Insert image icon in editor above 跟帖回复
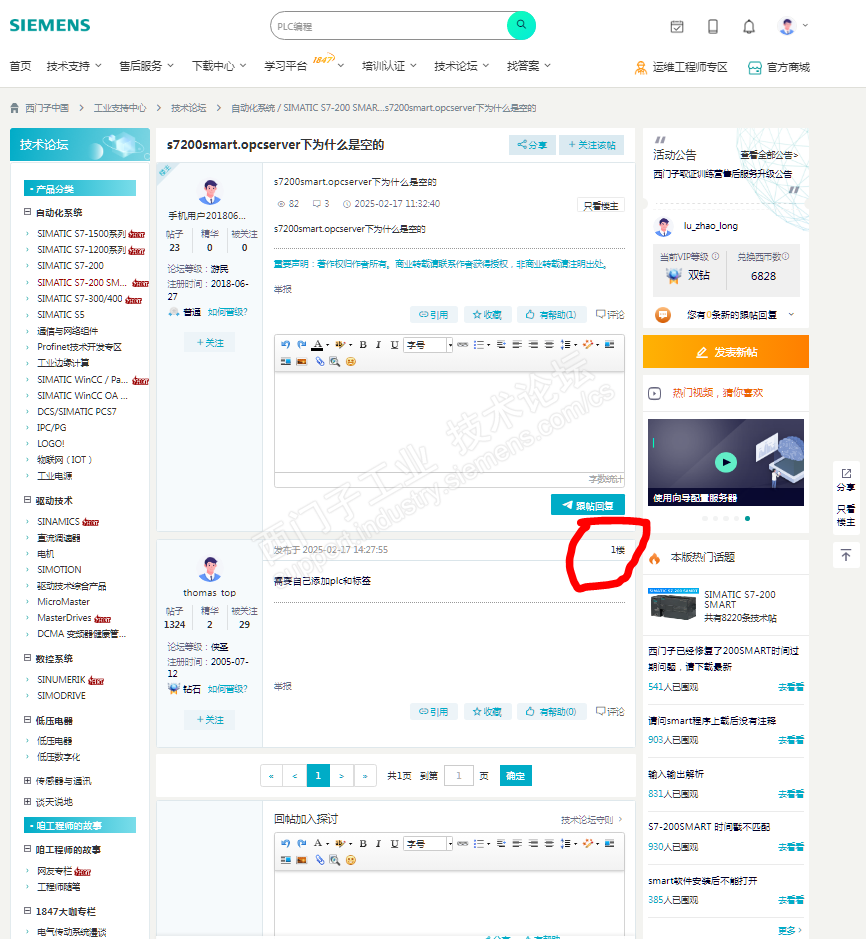This screenshot has height=939, width=866. tap(302, 361)
